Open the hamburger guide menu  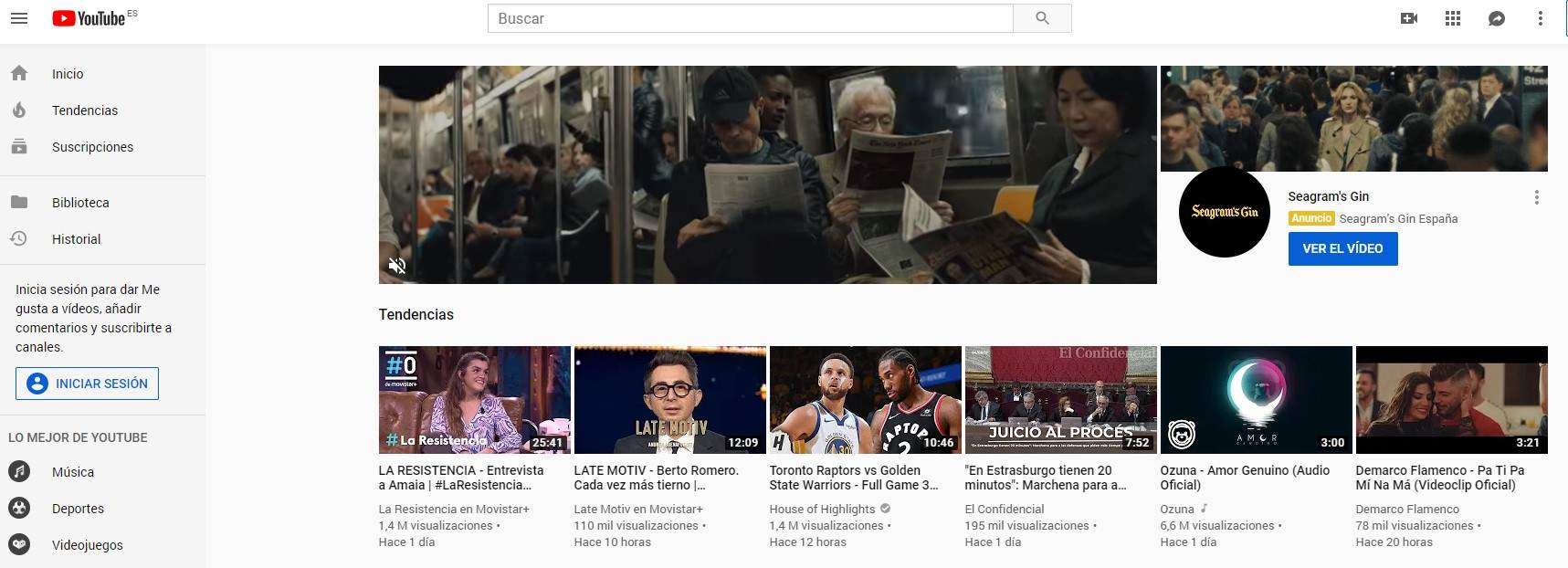18,18
